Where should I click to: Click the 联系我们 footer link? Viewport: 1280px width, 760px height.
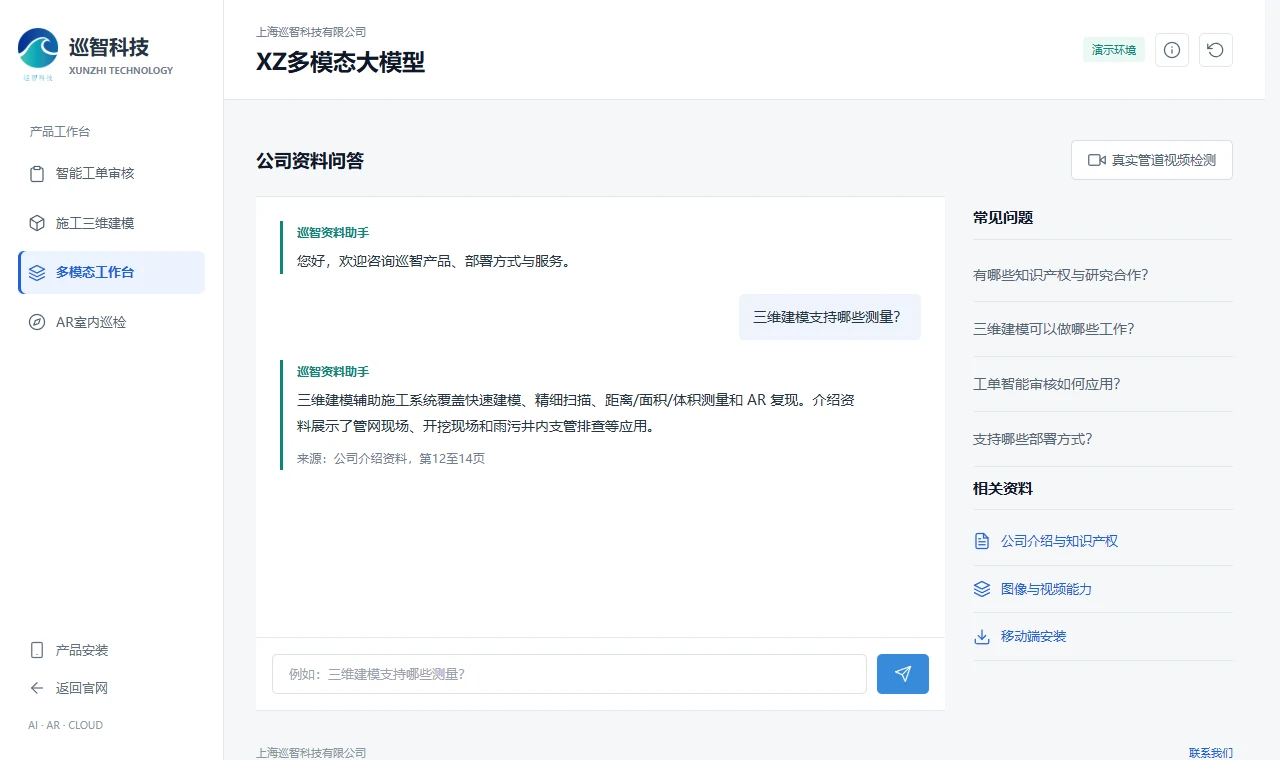click(x=1211, y=753)
